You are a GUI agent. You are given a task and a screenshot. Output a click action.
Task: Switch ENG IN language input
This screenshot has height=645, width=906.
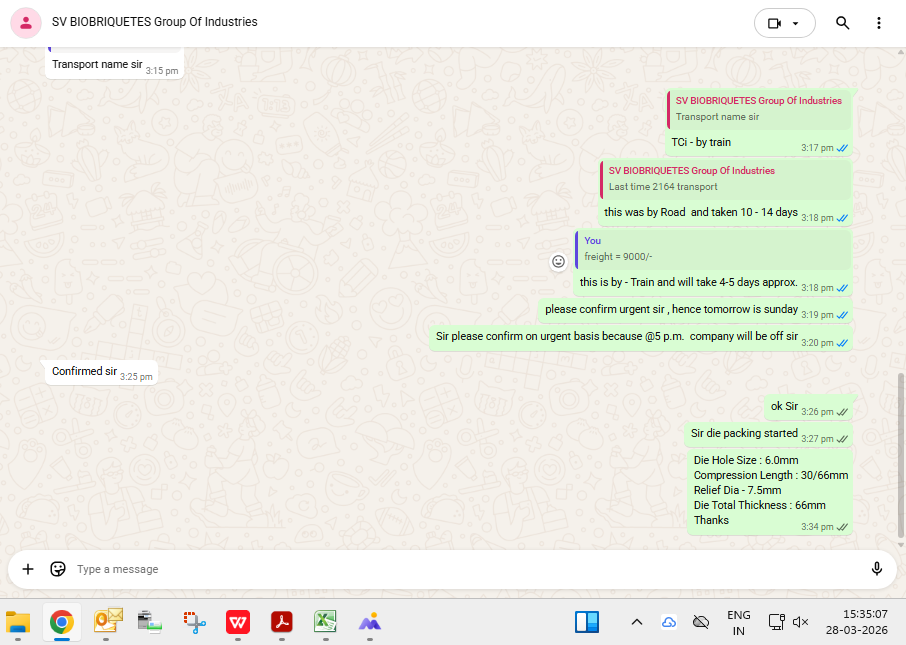(x=738, y=622)
